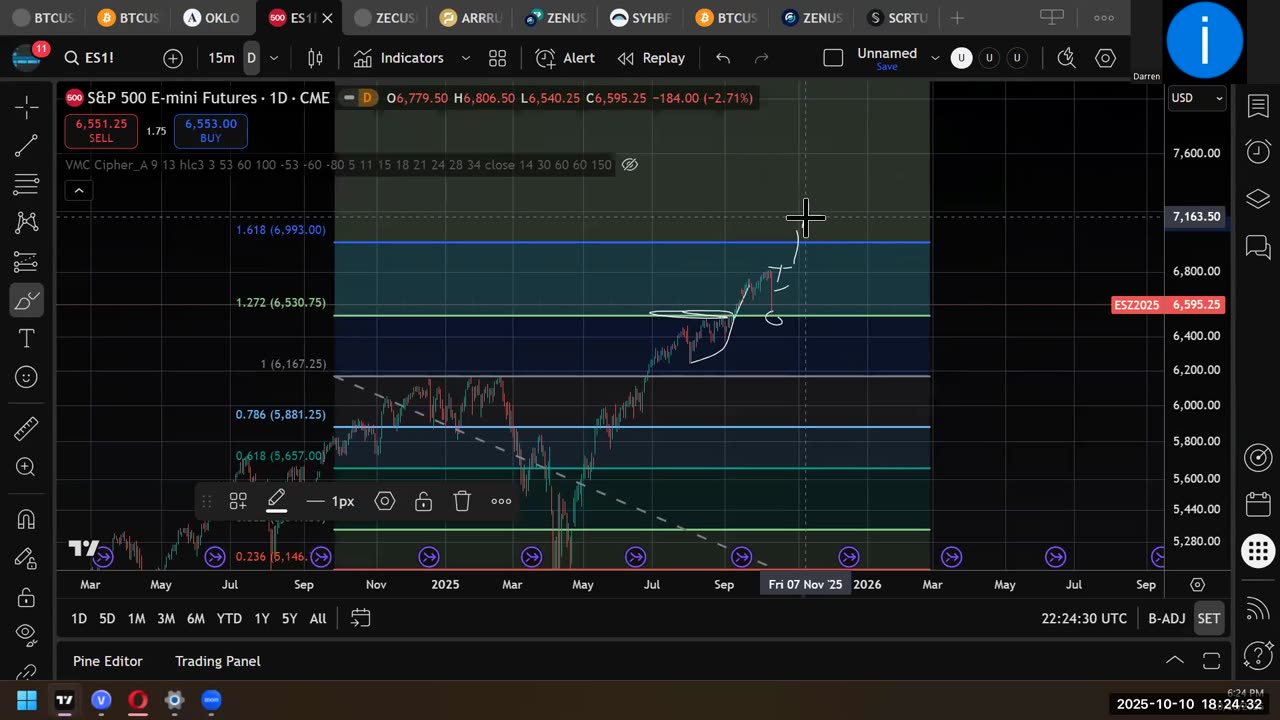Open layout options chevron beside Unnamed
This screenshot has width=1280, height=720.
[935, 58]
